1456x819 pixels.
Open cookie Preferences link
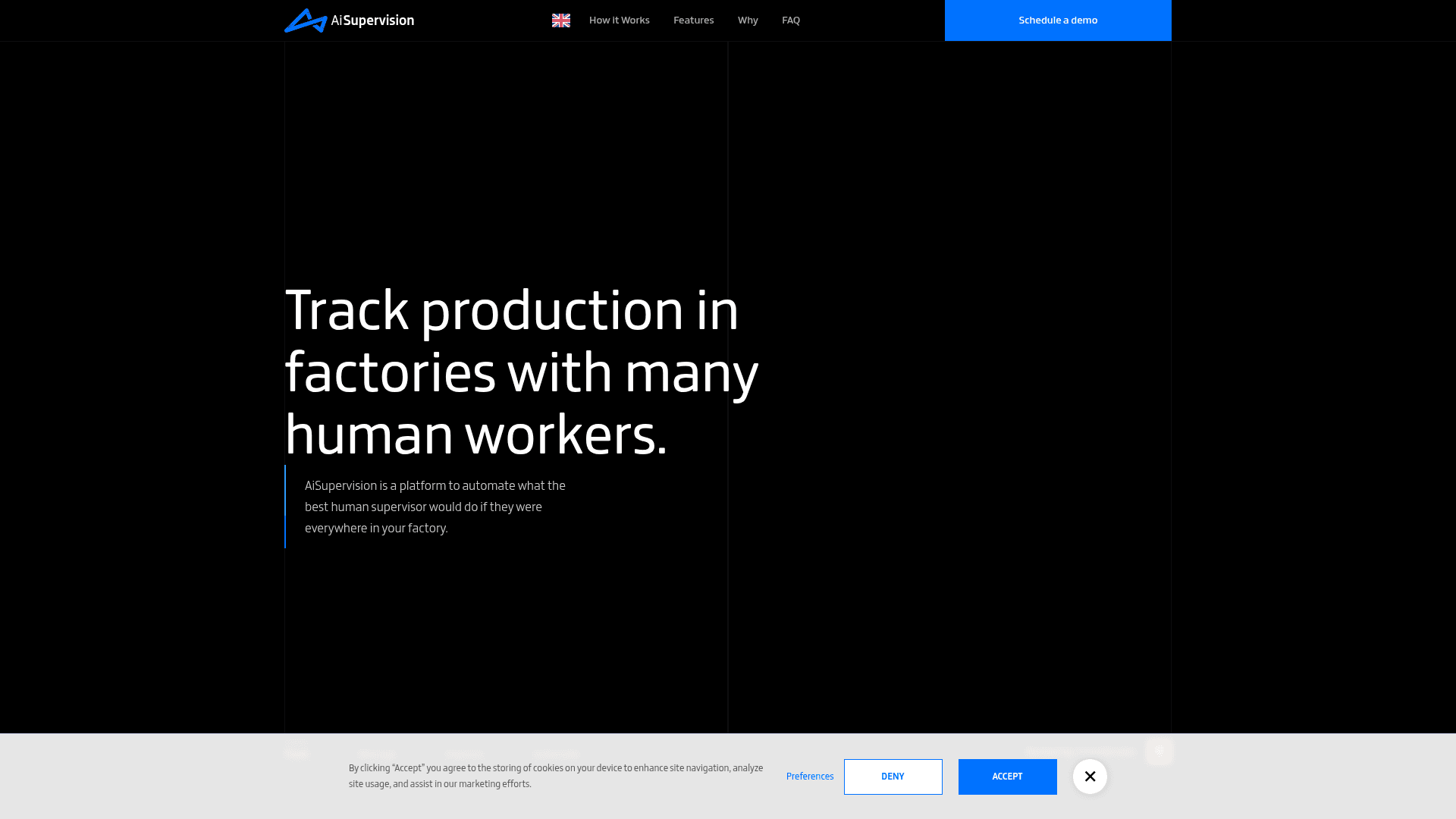[810, 777]
